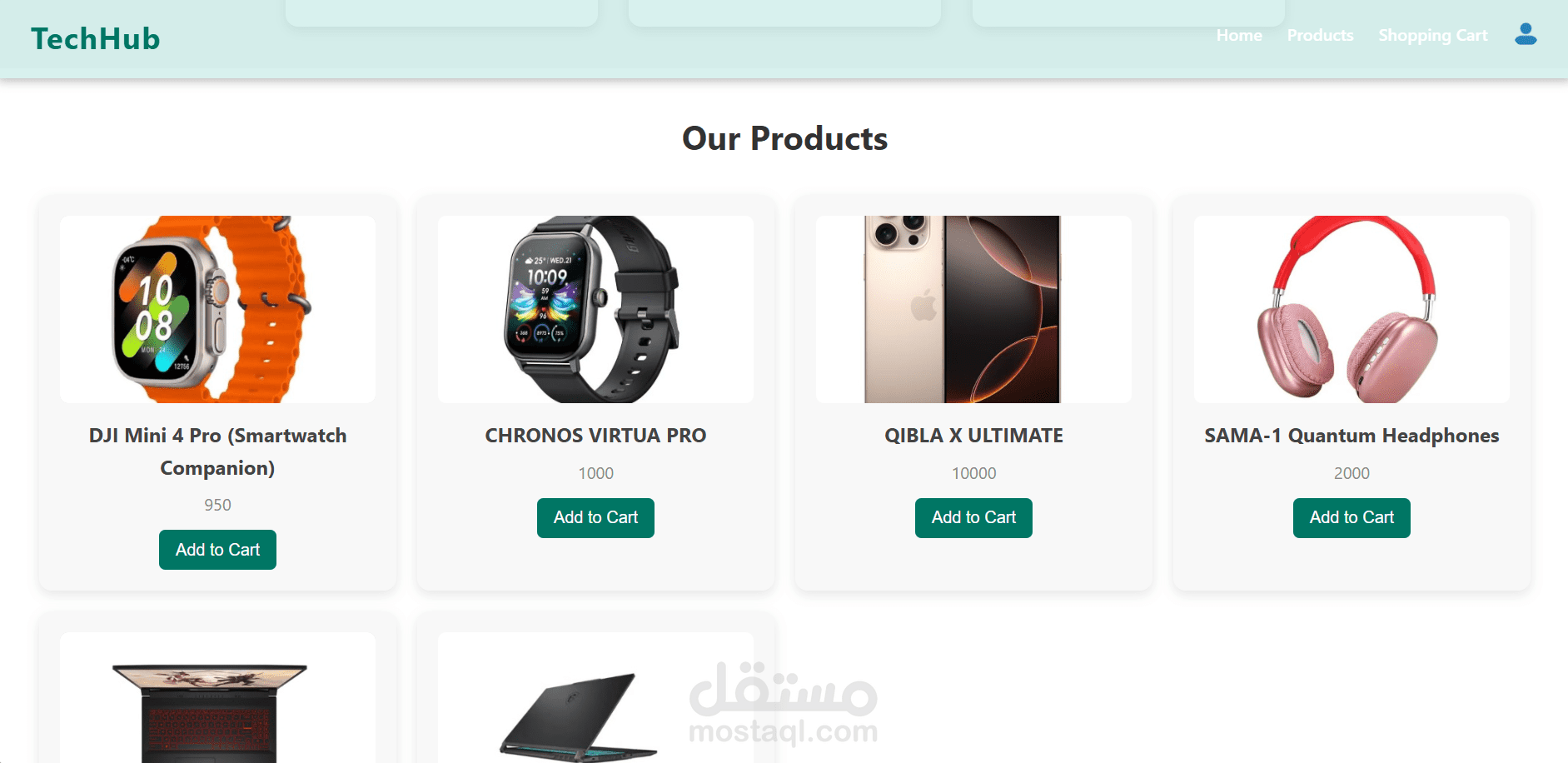Click the red-keyboard gaming laptop image

click(217, 698)
